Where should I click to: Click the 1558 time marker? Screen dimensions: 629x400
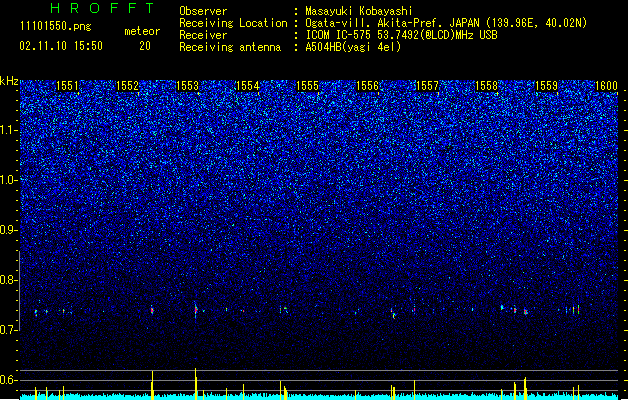tap(486, 86)
